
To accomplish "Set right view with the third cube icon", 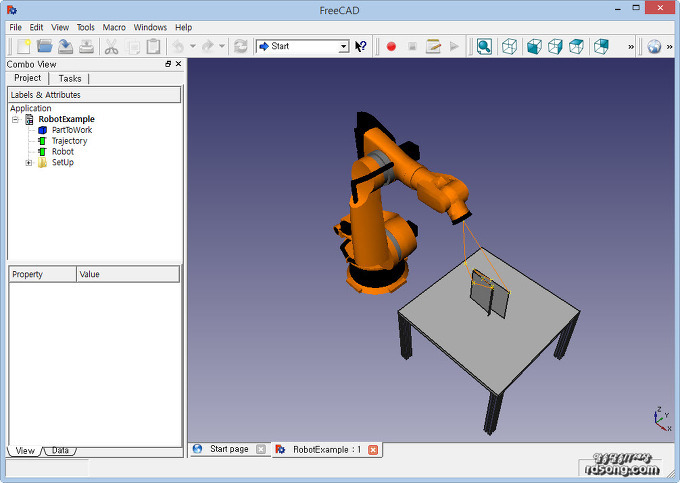I will coord(576,46).
